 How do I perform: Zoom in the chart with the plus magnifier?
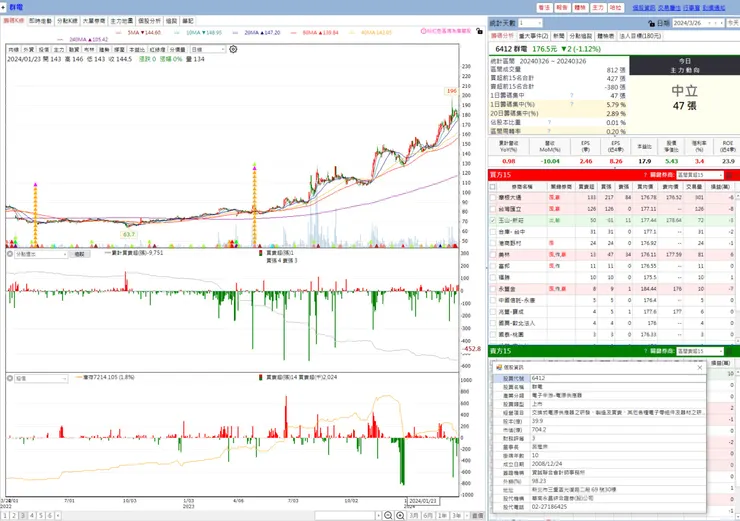(x=400, y=515)
